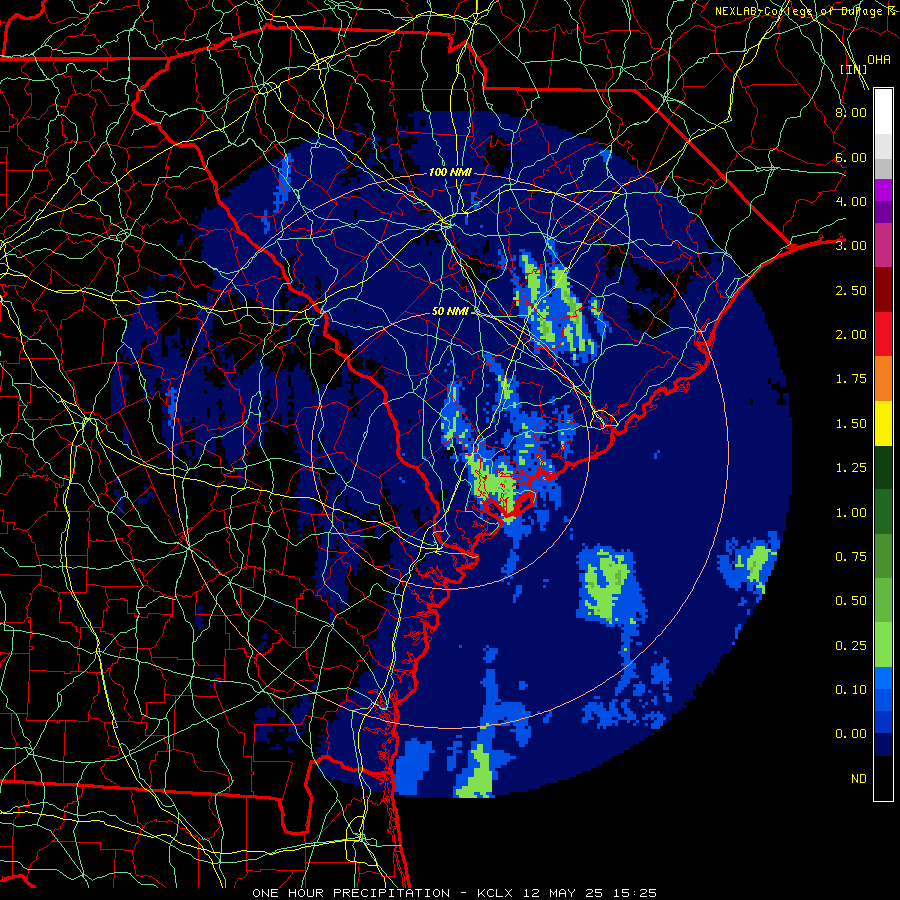
Task: Click the 0.25 legend value
Action: coord(851,646)
